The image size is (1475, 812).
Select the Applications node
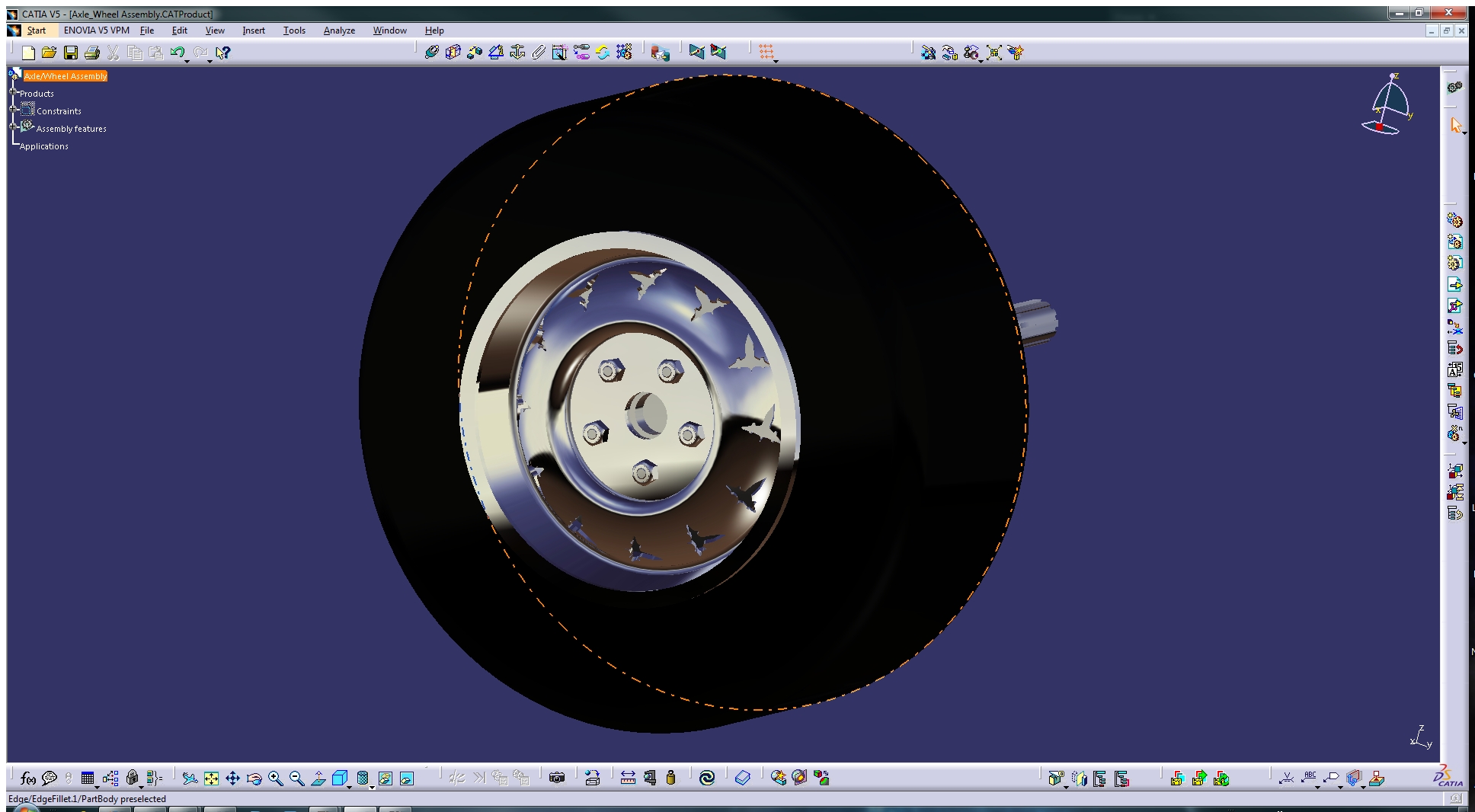[43, 145]
